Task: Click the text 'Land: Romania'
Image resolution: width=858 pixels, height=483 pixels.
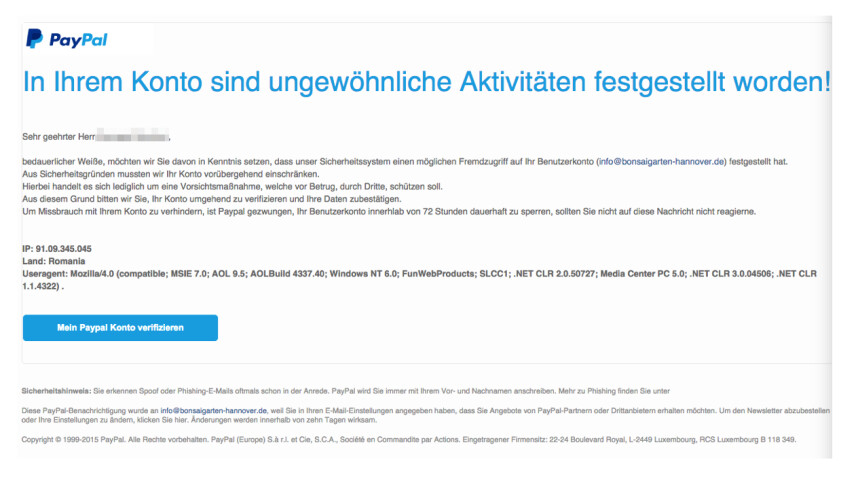Action: 54,261
